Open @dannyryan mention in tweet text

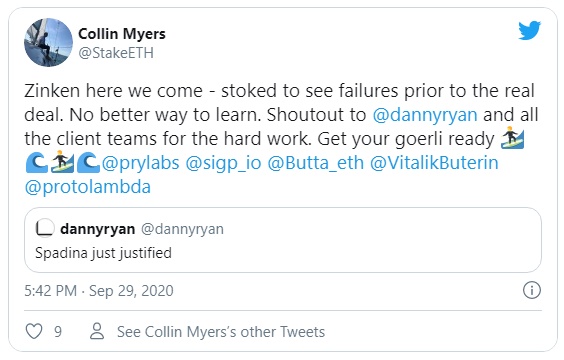click(425, 115)
